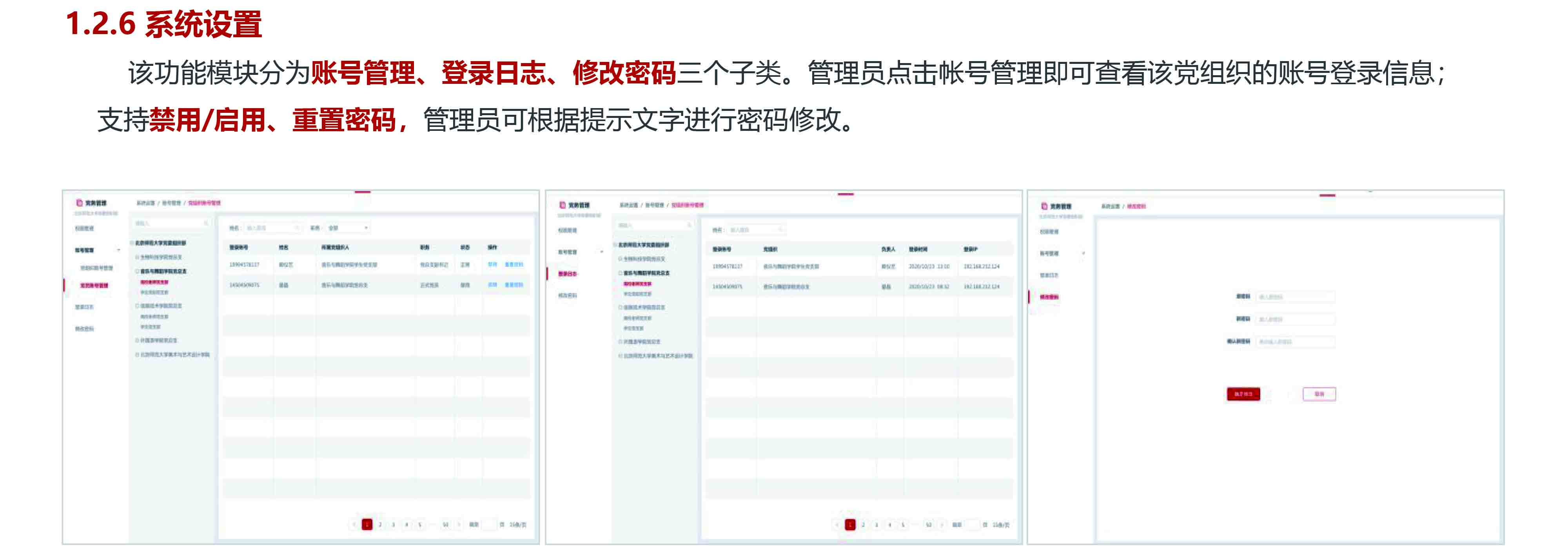
Task: Toggle the 音乐与舞蹈学院 node checkbox in the login log tree
Action: (620, 273)
